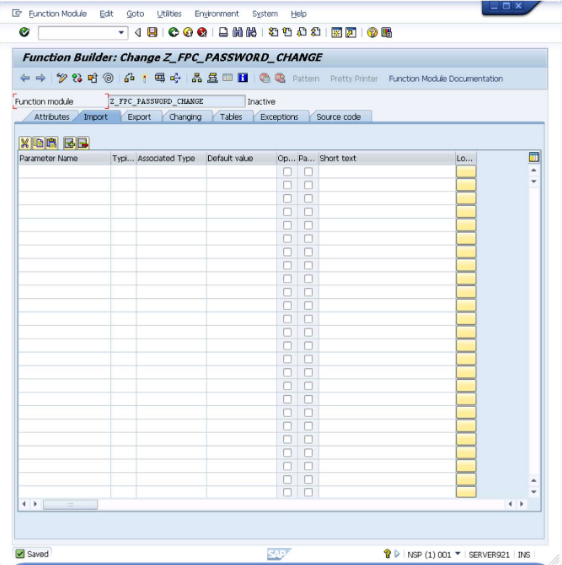Expand the NSP system info dropdown
Image resolution: width=562 pixels, height=565 pixels.
point(458,553)
